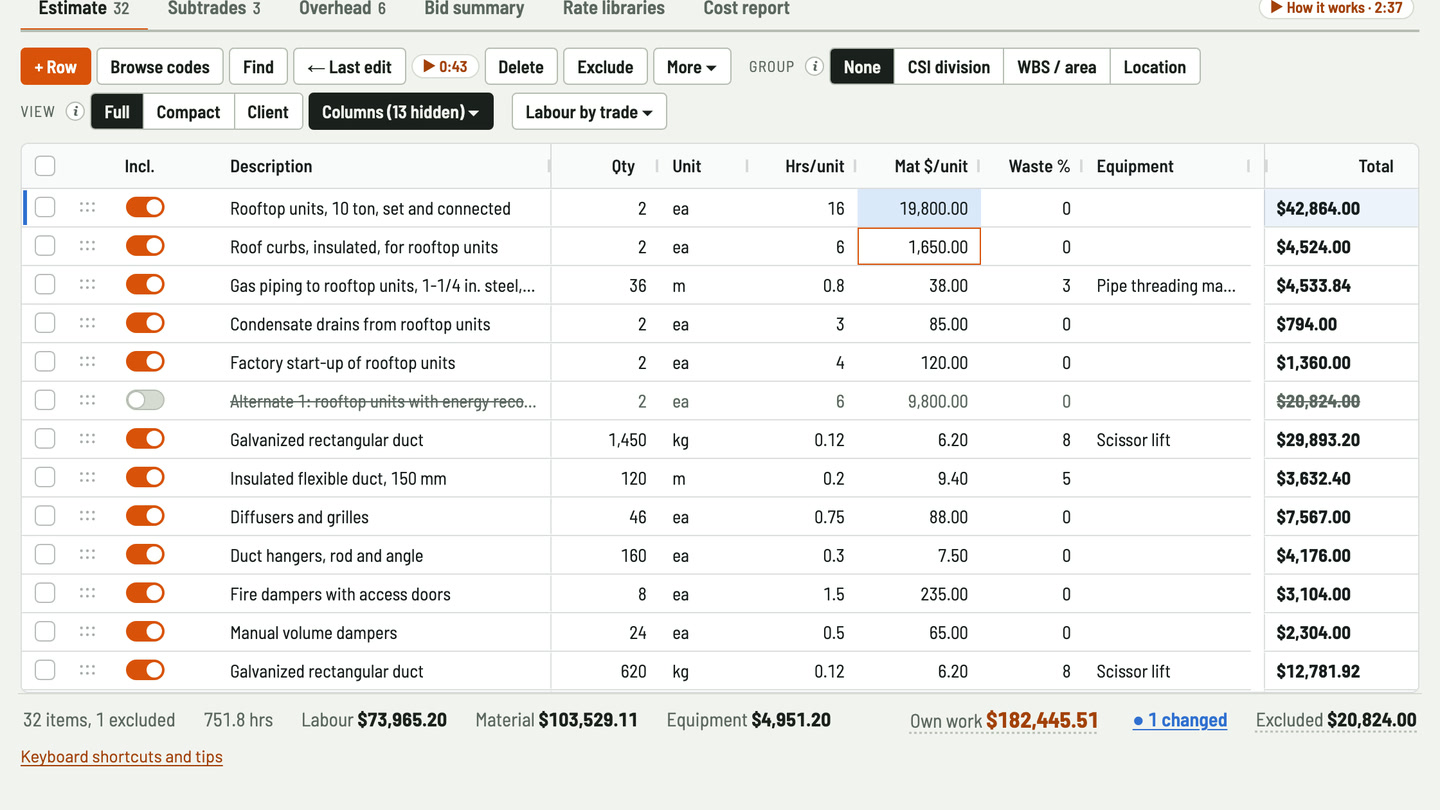
Task: Open the Columns (13 hidden) dropdown
Action: (401, 112)
